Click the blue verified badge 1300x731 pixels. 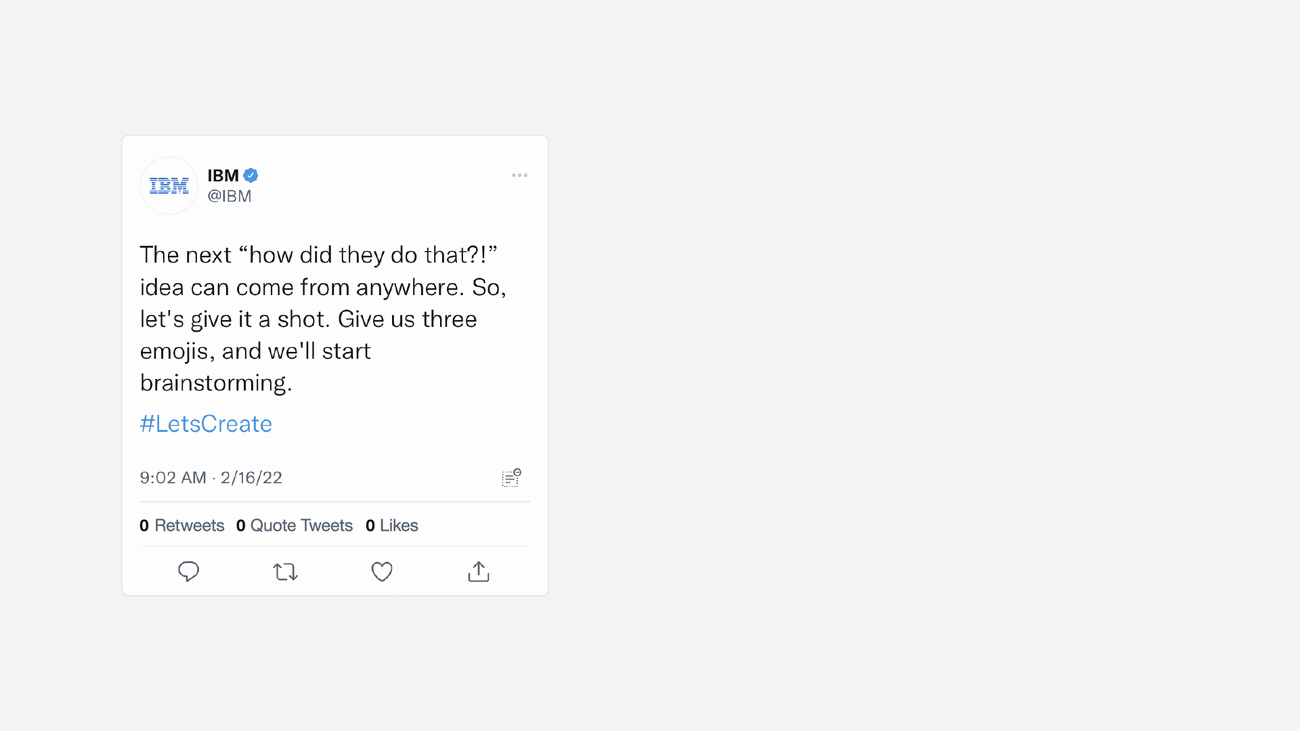point(251,175)
